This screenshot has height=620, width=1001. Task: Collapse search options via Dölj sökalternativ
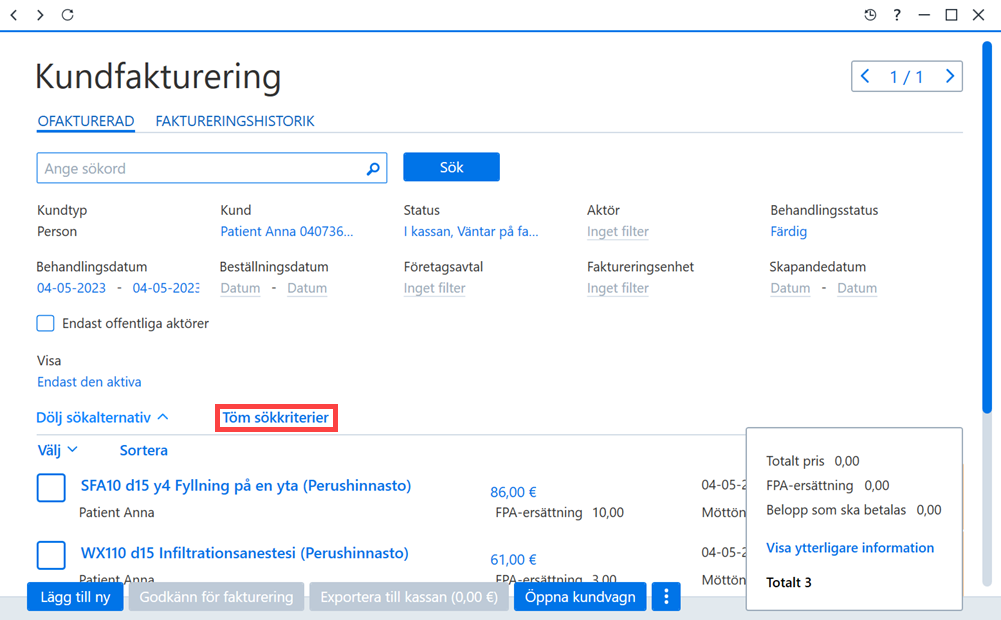click(102, 418)
